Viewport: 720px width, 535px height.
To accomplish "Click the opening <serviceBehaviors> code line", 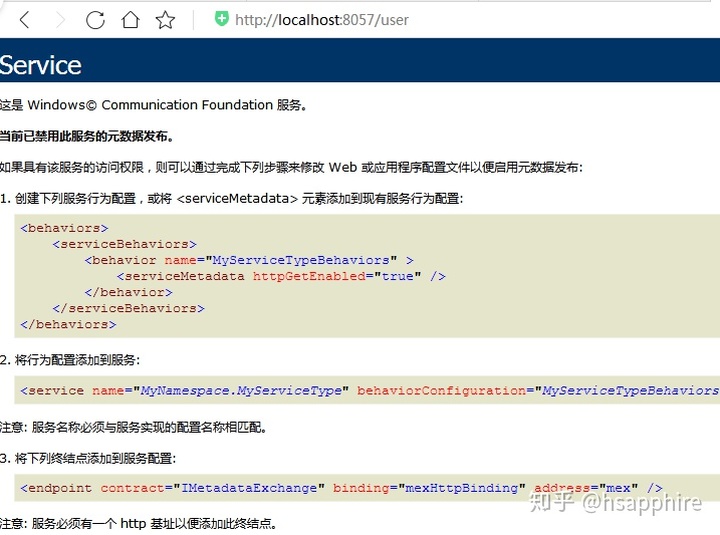I will point(124,244).
